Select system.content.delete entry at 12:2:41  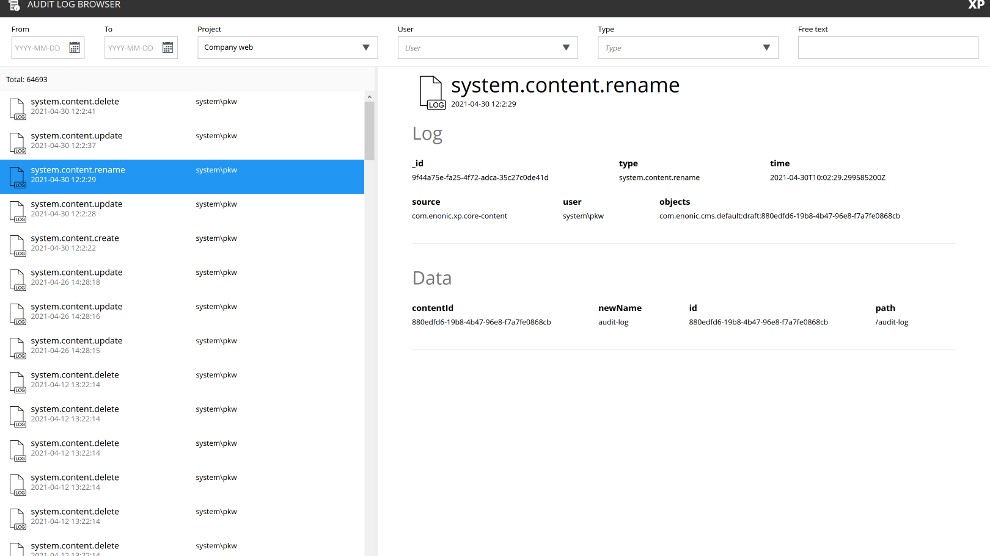[182, 109]
